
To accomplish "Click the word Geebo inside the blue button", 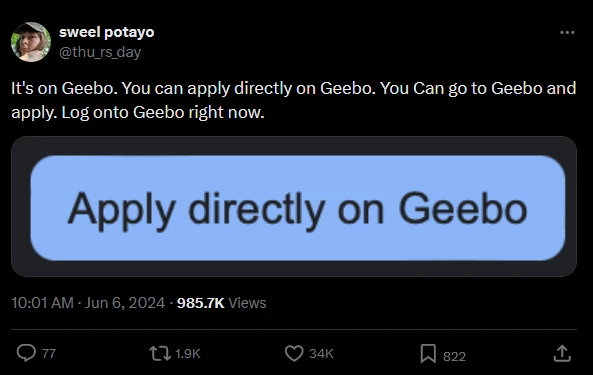I will click(x=463, y=209).
